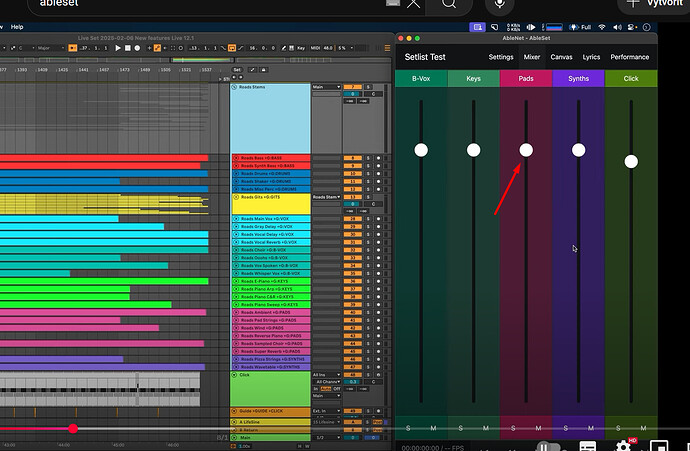Mute the Click channel in AbleSet mixer

click(x=643, y=428)
